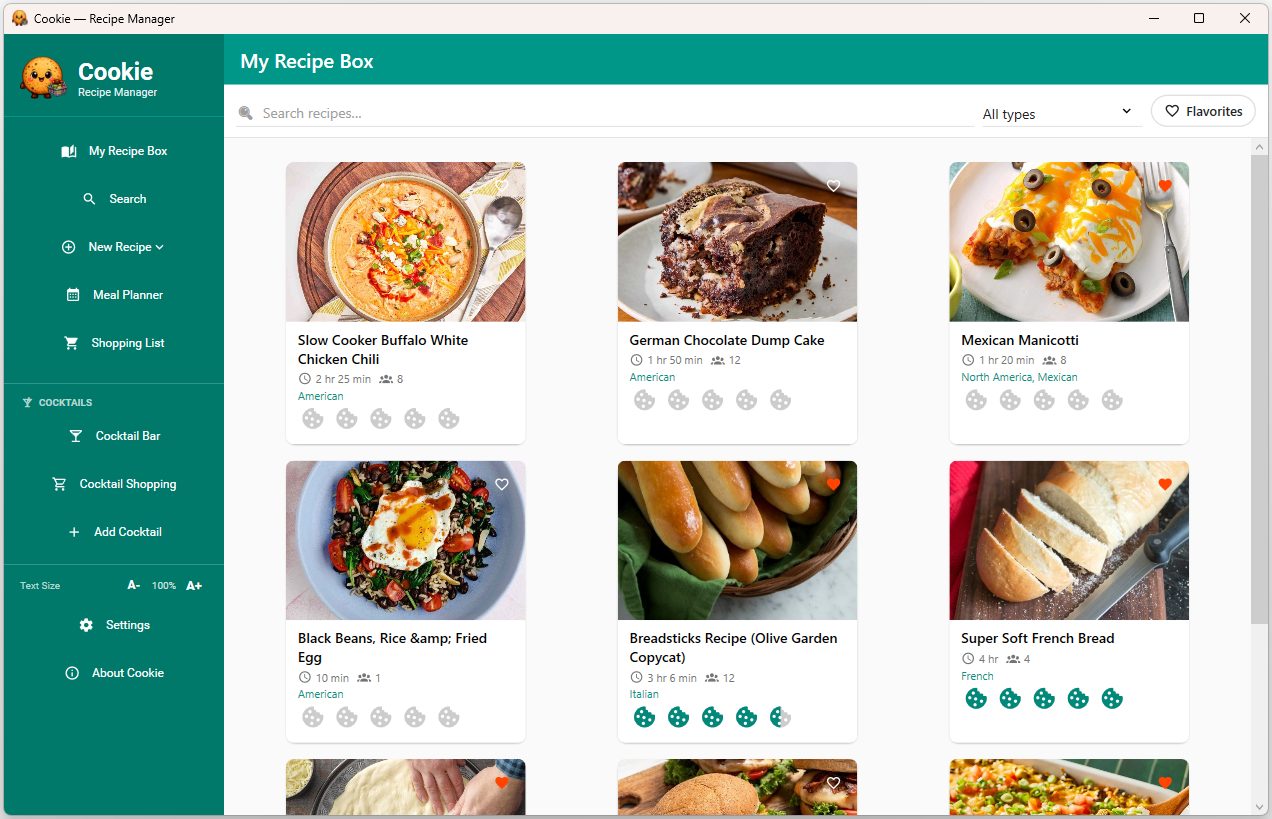
Task: Open Settings
Action: [114, 625]
